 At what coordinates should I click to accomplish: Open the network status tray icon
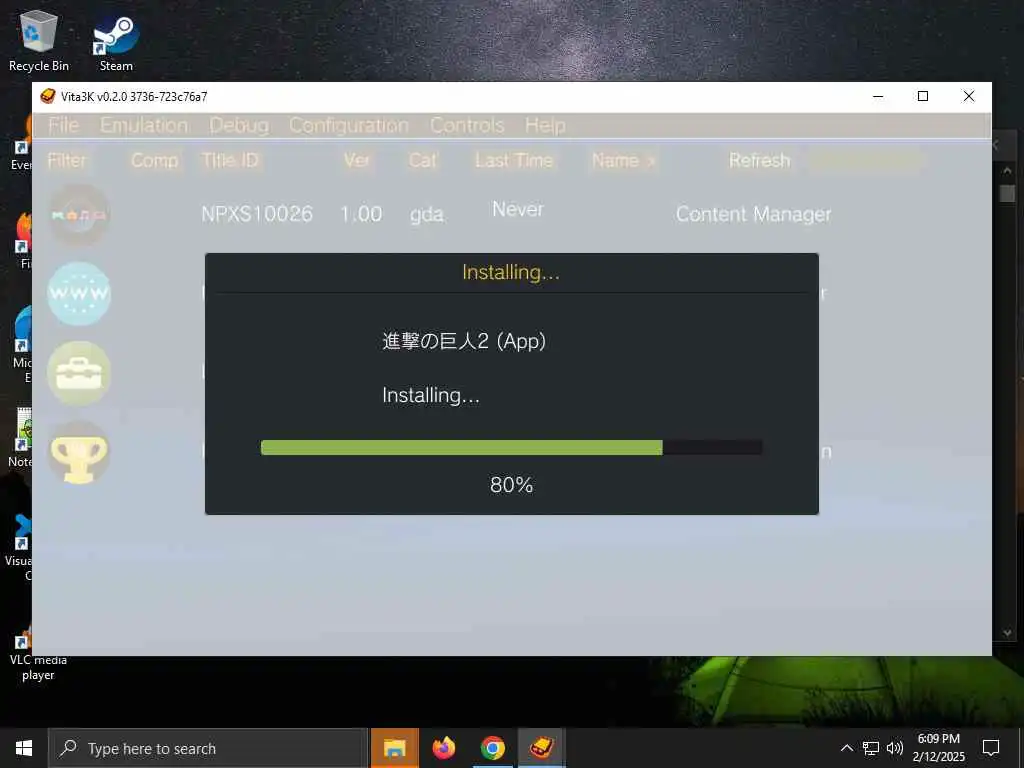(x=871, y=748)
